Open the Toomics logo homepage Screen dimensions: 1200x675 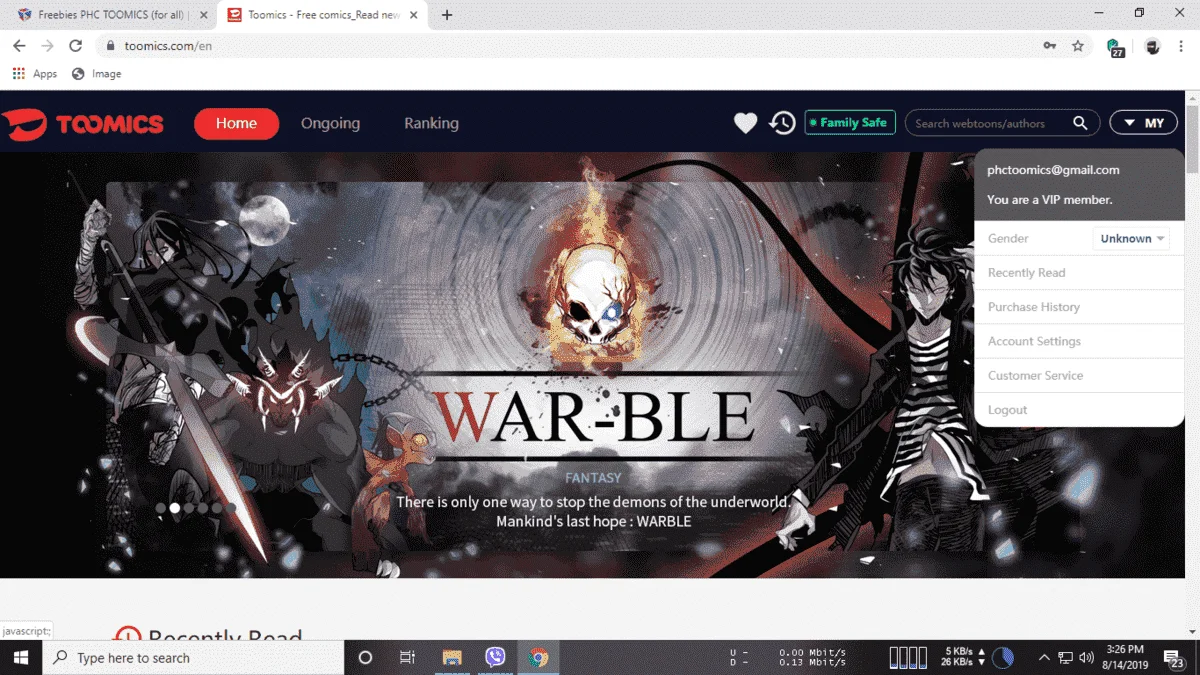pyautogui.click(x=82, y=124)
